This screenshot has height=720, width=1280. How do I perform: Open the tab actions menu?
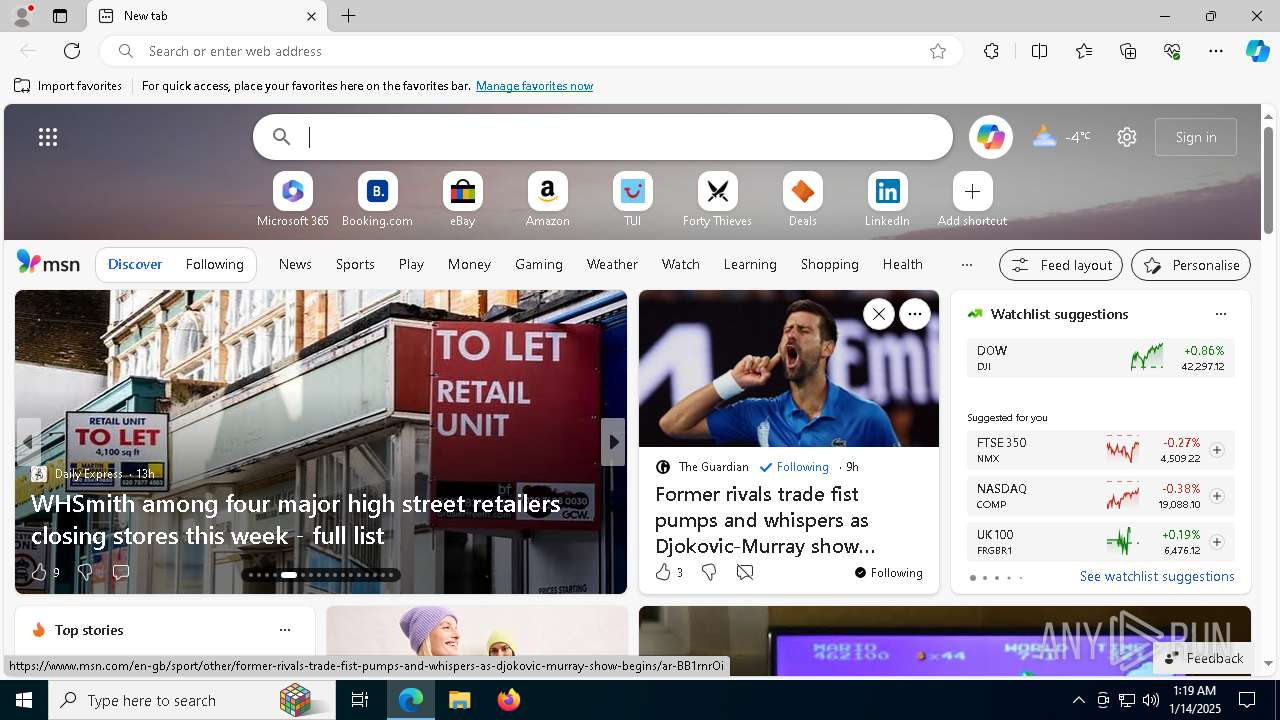point(60,16)
